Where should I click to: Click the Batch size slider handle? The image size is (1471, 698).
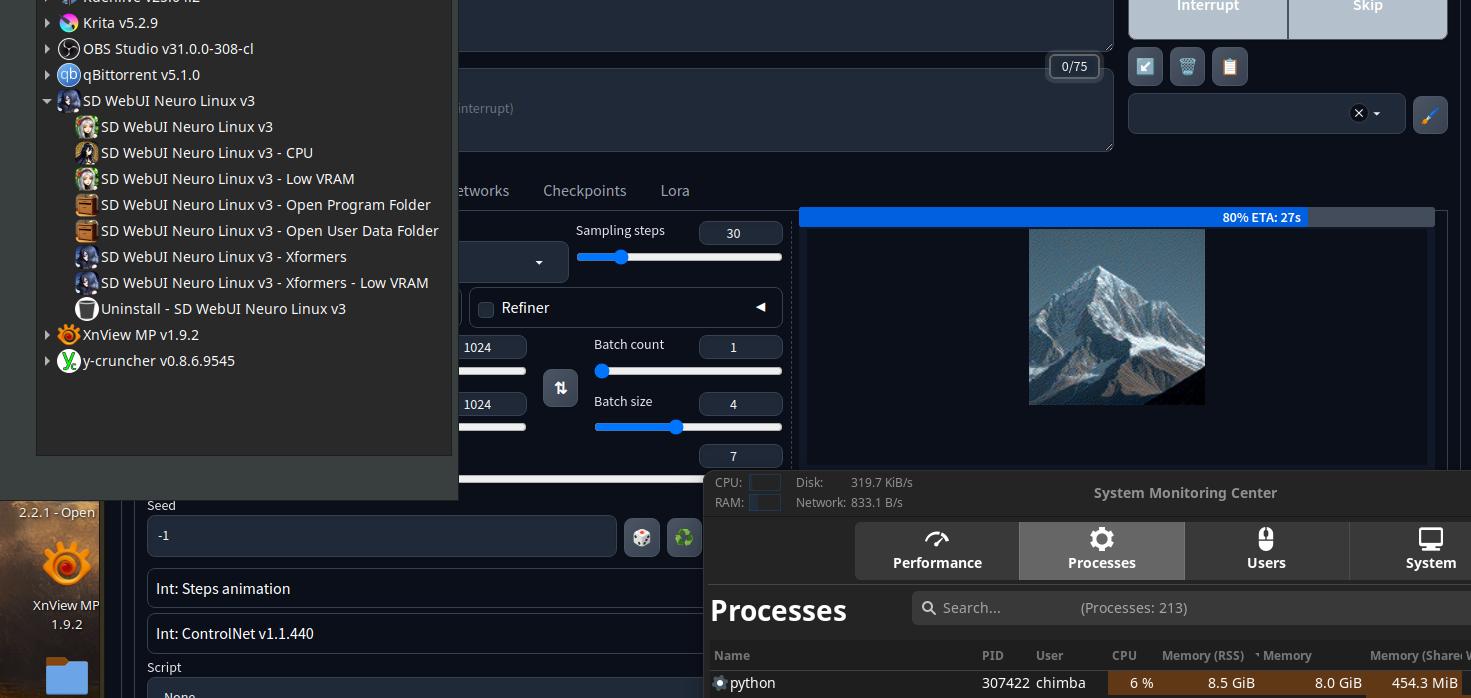coord(676,427)
